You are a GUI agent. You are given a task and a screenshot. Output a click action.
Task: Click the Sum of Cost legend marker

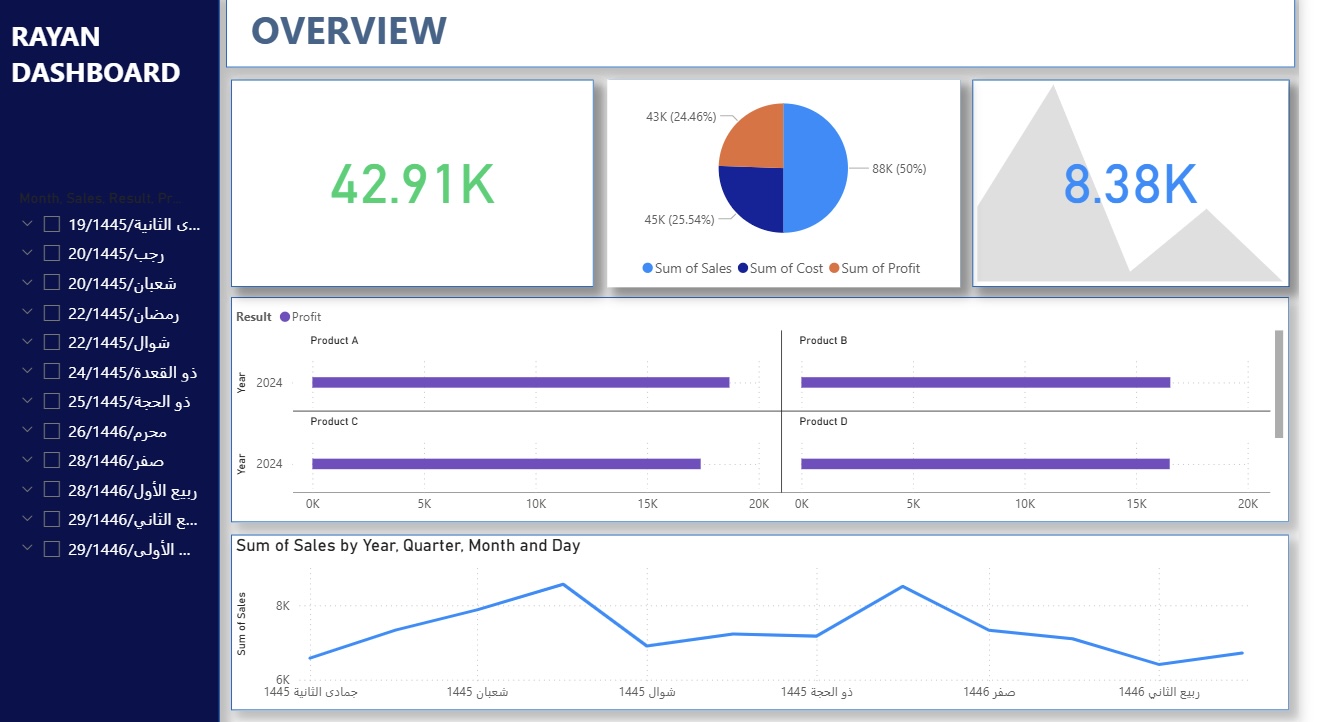pos(742,268)
